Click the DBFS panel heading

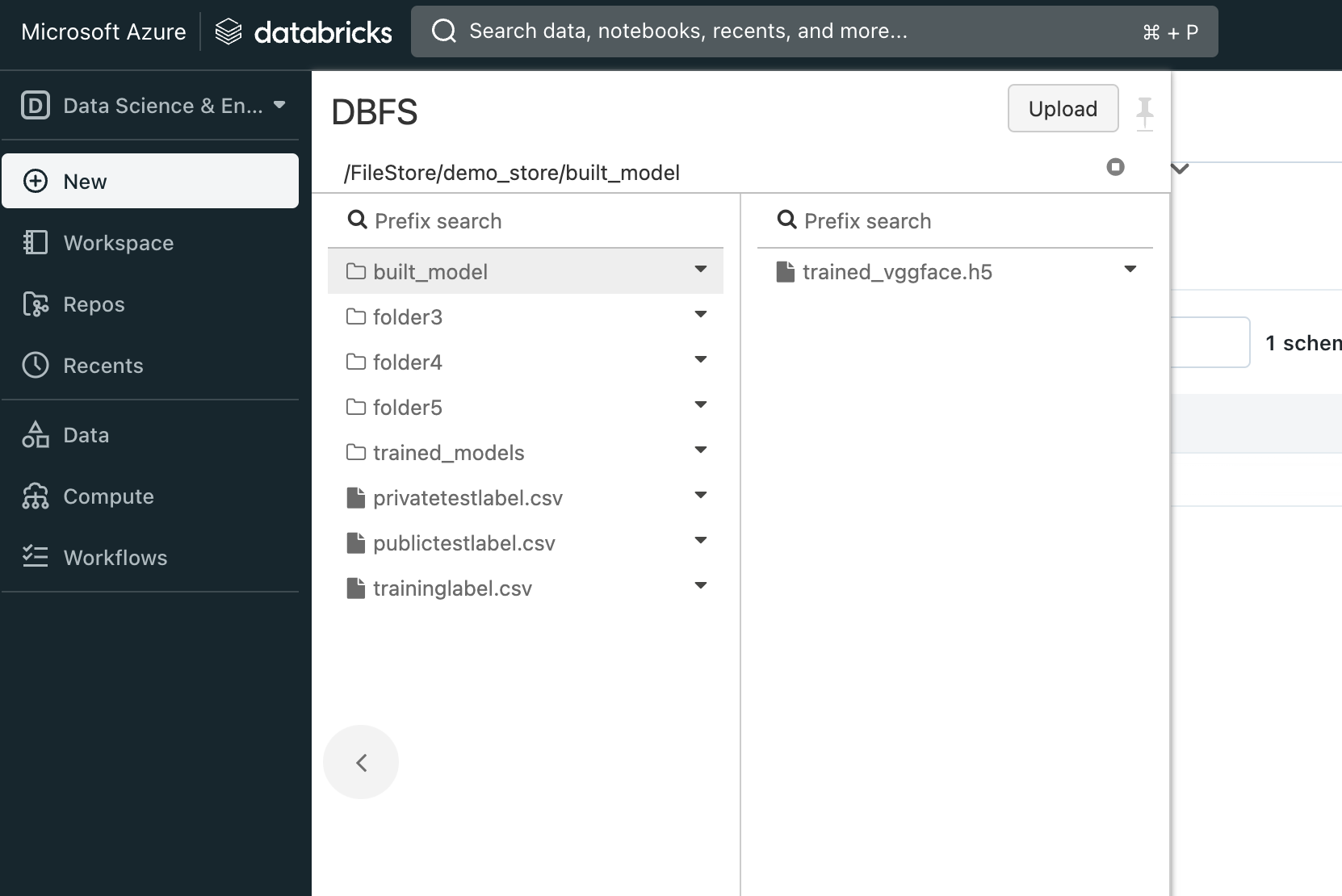click(375, 112)
